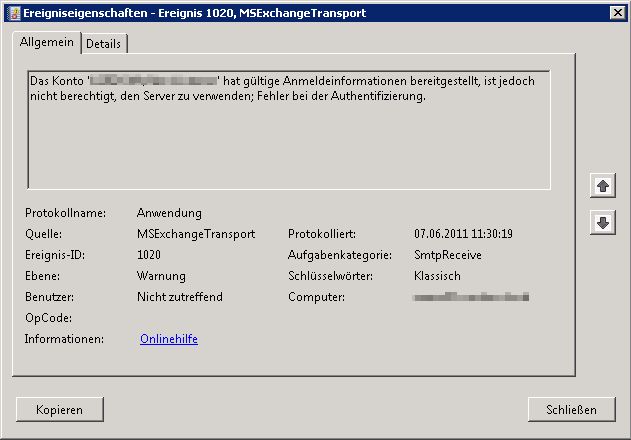Click the Kopieren button

60,409
